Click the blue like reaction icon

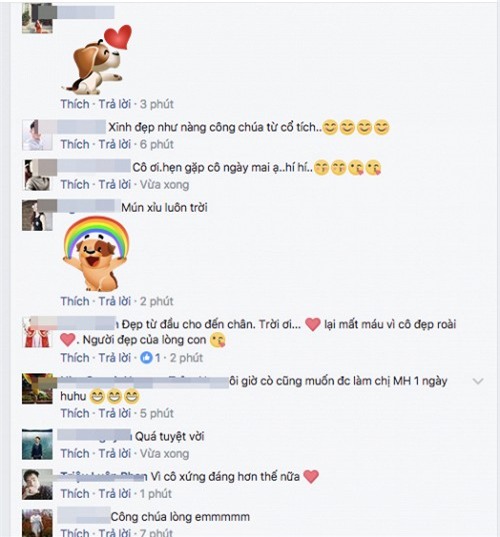point(147,358)
